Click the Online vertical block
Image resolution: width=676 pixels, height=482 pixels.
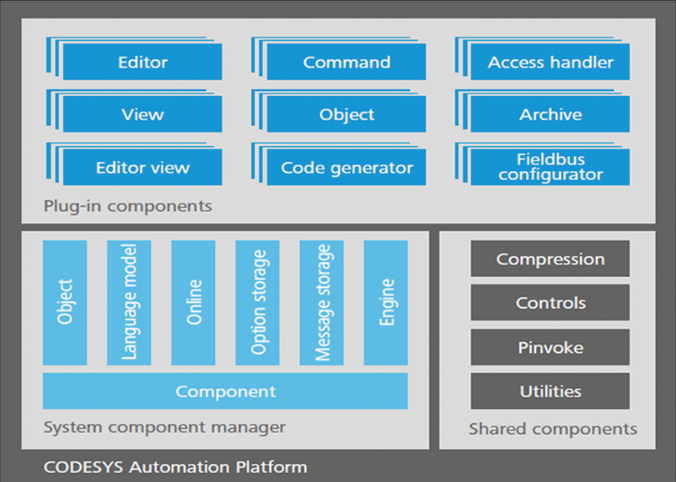(x=193, y=302)
